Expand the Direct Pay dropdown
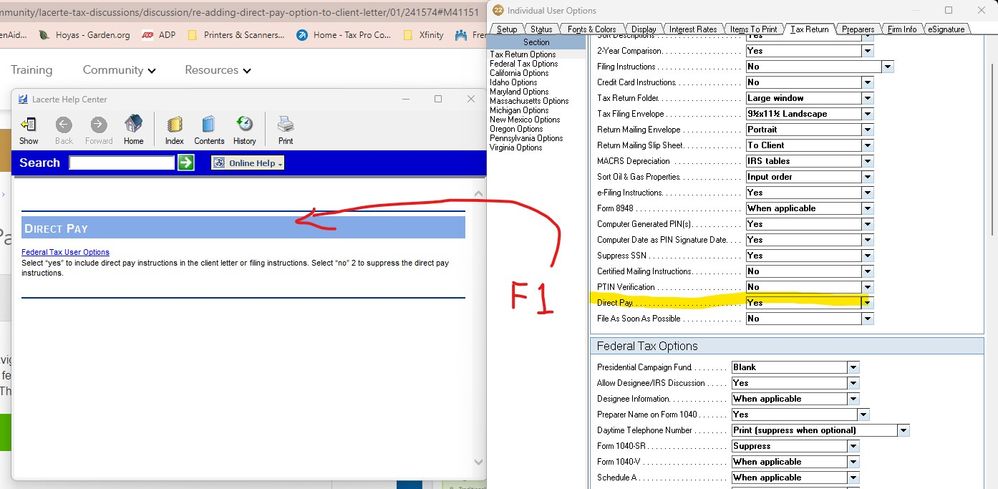 [867, 303]
